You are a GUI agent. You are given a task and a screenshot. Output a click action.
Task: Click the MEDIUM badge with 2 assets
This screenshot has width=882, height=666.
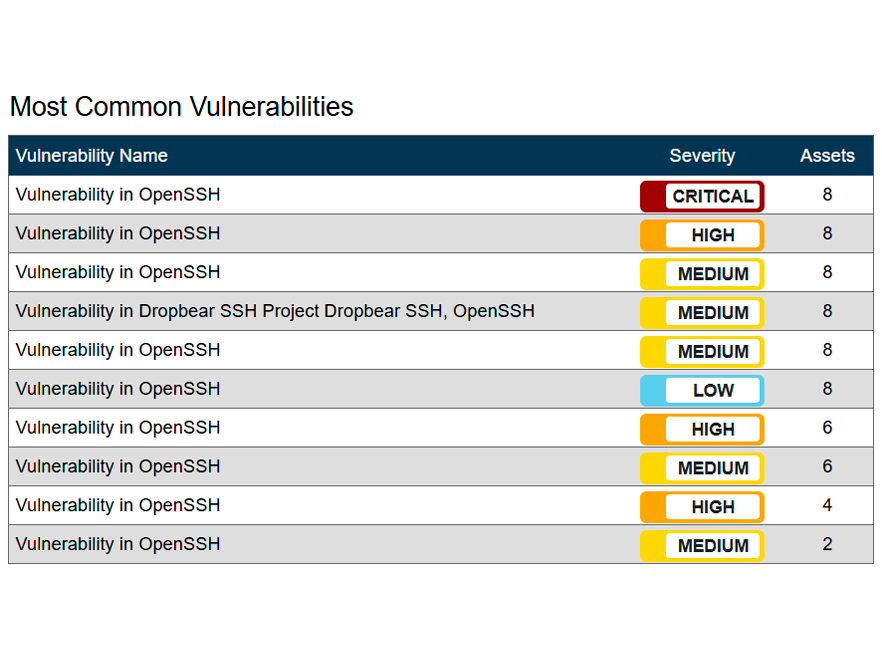702,546
